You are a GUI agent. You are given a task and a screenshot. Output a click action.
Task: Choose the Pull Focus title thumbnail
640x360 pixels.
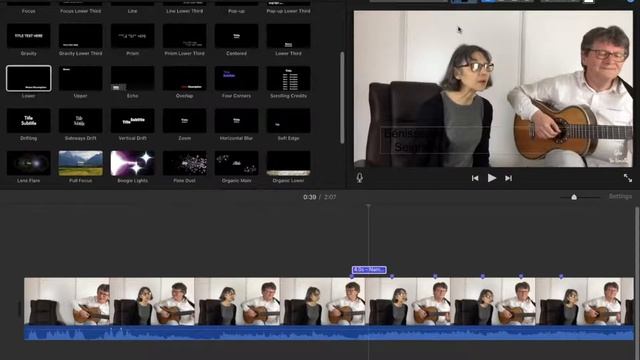(80, 163)
